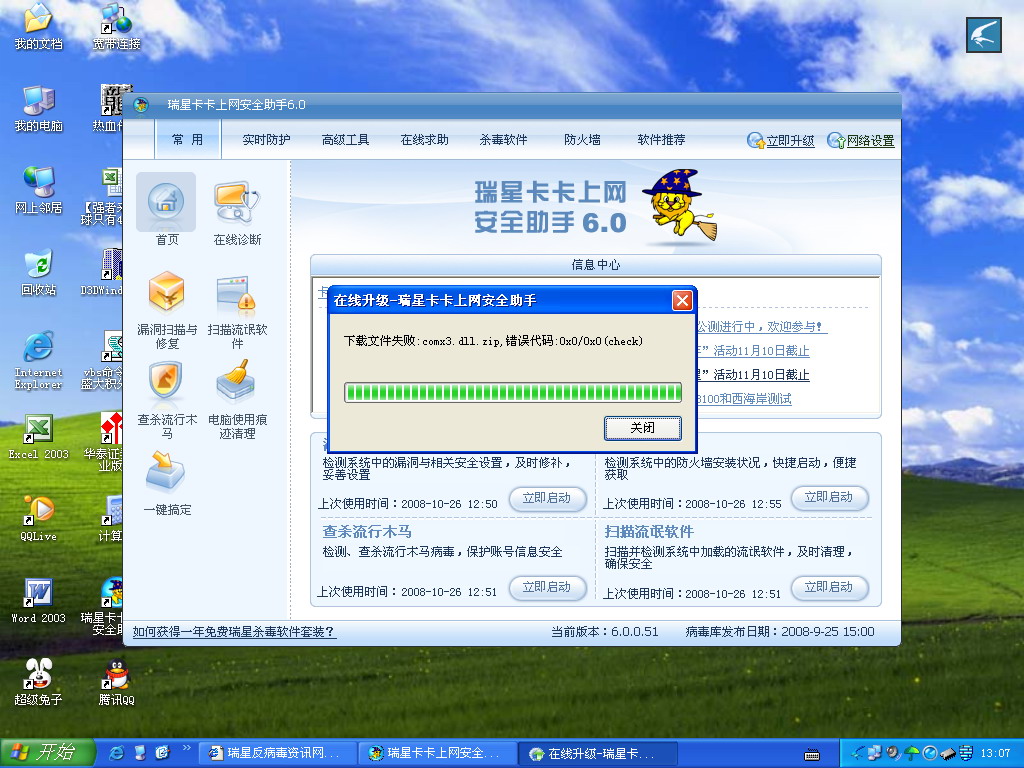Click the 查杀流行木马 section heading
This screenshot has width=1024, height=768.
367,532
